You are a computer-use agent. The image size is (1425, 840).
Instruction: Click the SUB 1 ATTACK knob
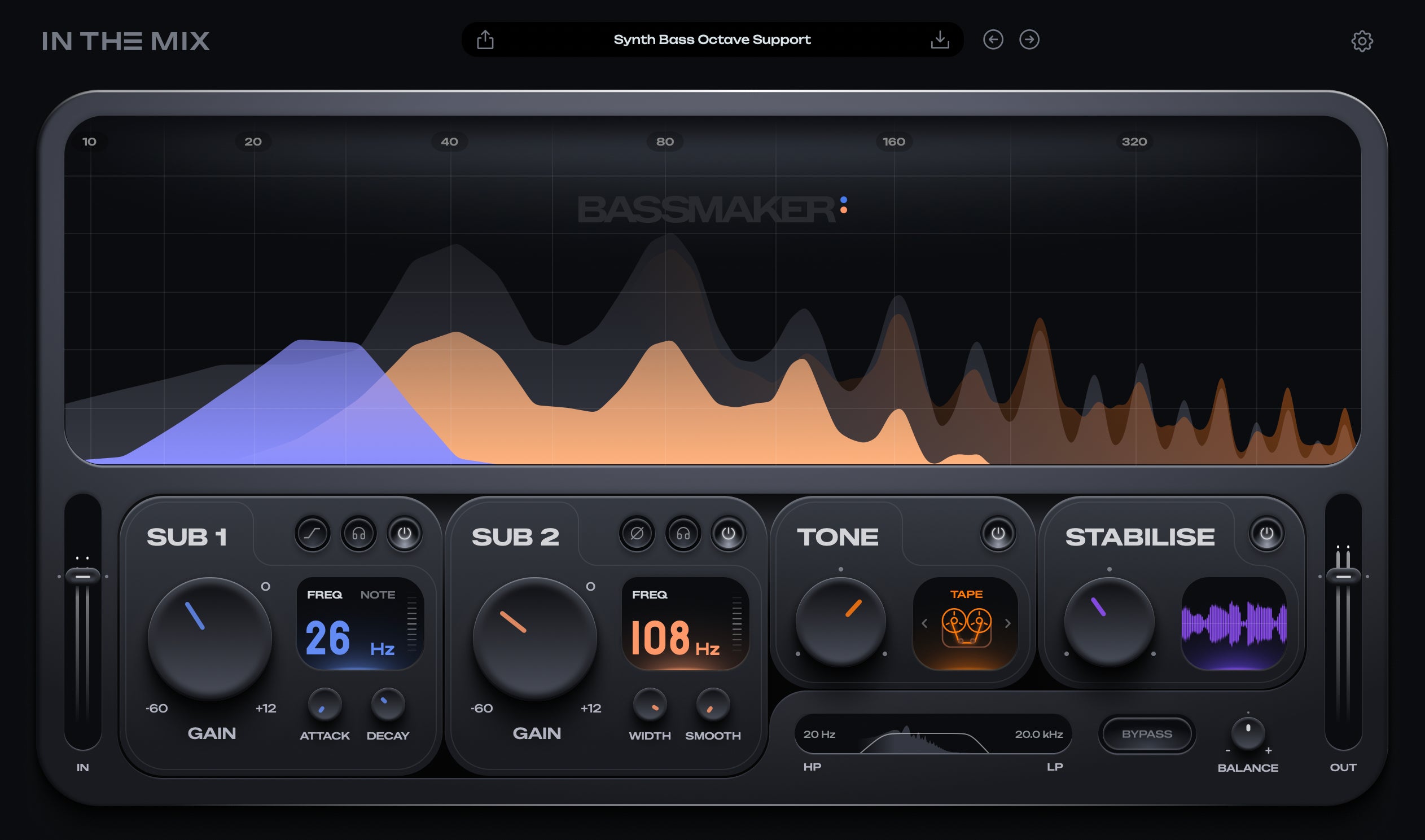point(325,705)
